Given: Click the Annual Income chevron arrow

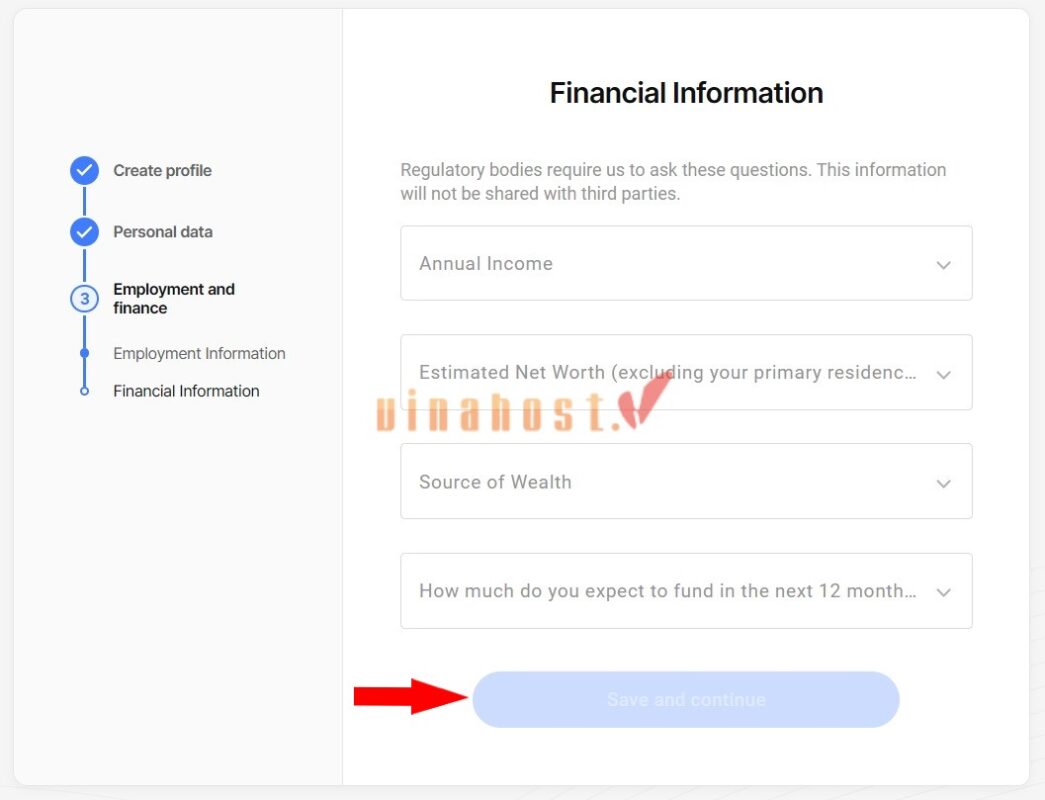Looking at the screenshot, I should click(x=943, y=265).
